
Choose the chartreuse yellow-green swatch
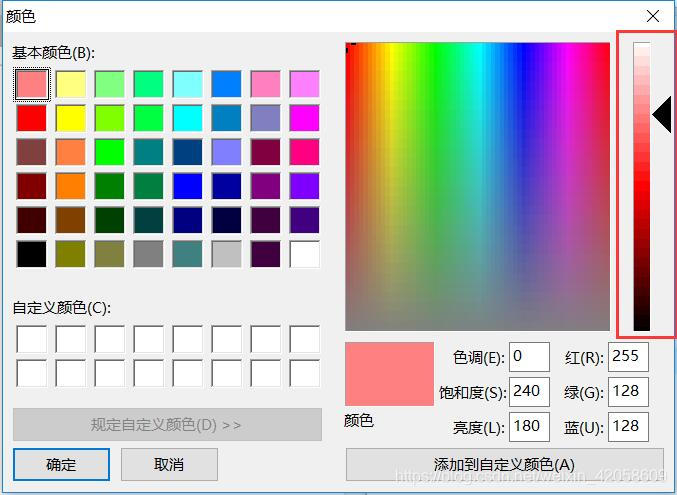tap(110, 118)
